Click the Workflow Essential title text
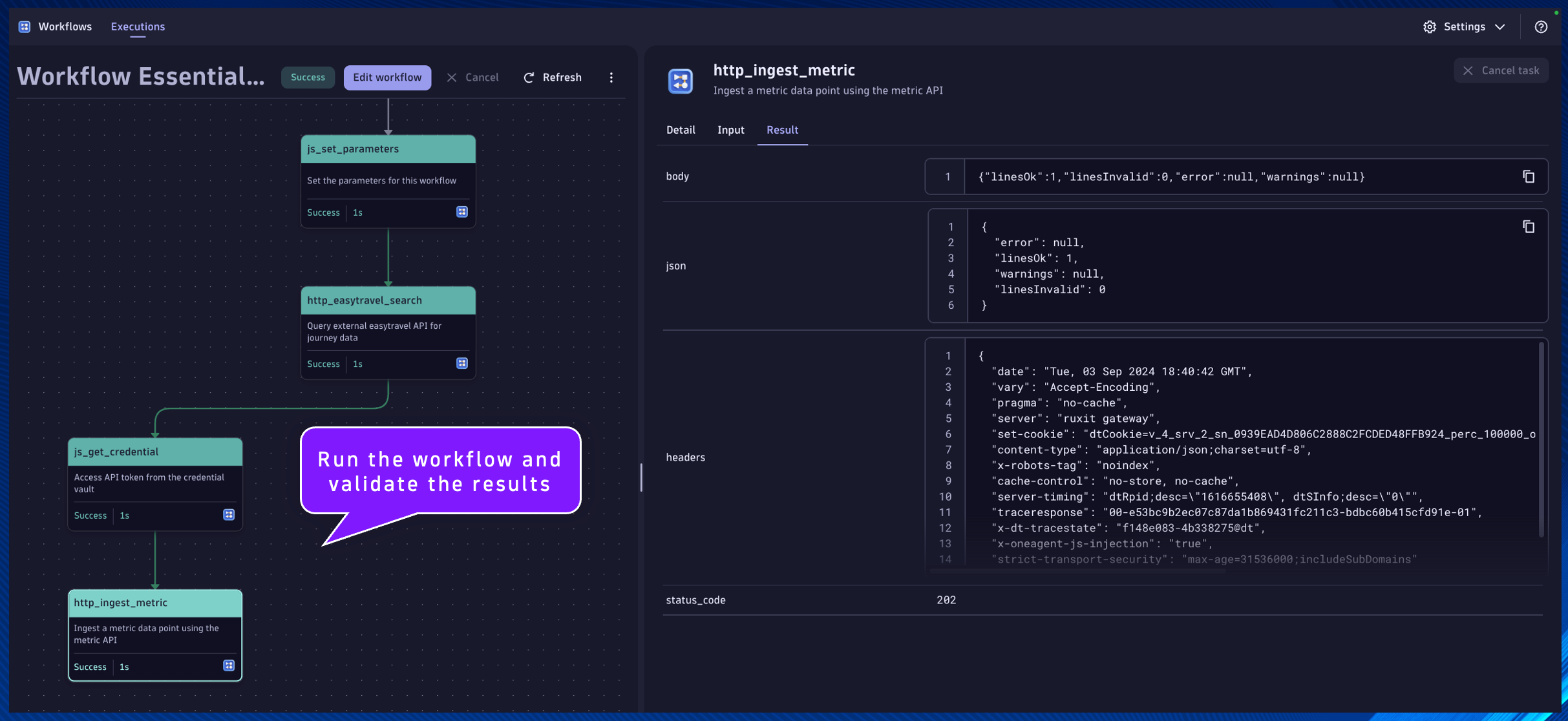Viewport: 1568px width, 721px height. pyautogui.click(x=141, y=77)
